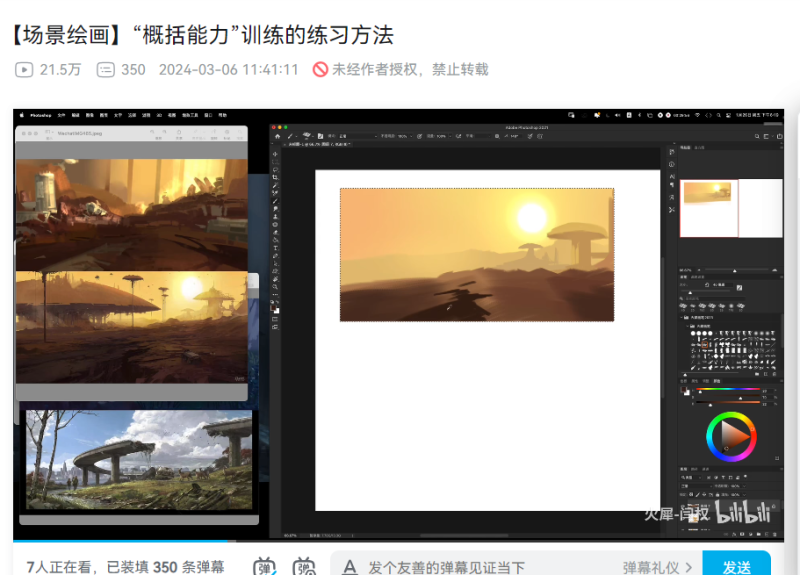Image resolution: width=800 pixels, height=575 pixels.
Task: Click the play count icon
Action: pos(24,69)
